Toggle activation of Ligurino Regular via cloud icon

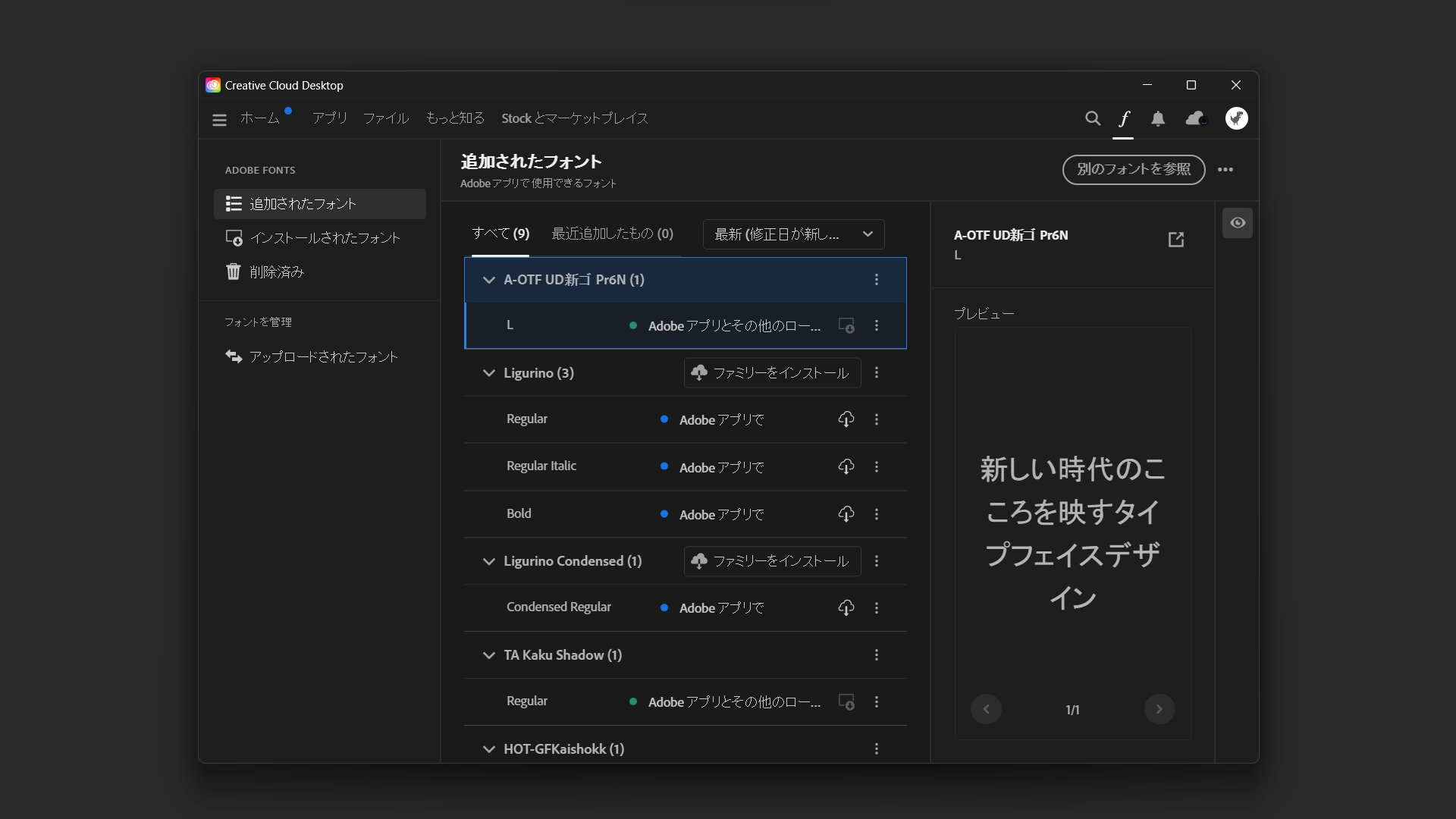pos(847,419)
